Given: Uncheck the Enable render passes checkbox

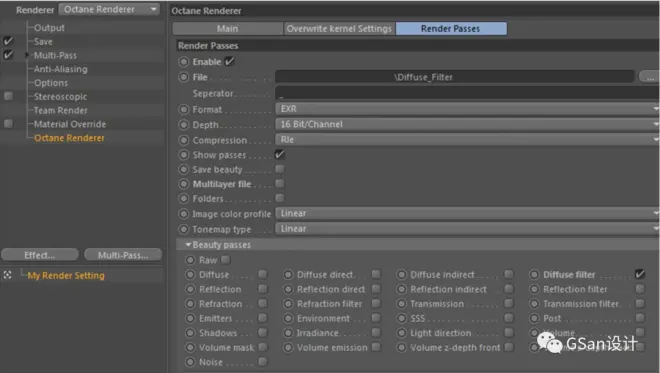Looking at the screenshot, I should click(x=229, y=61).
